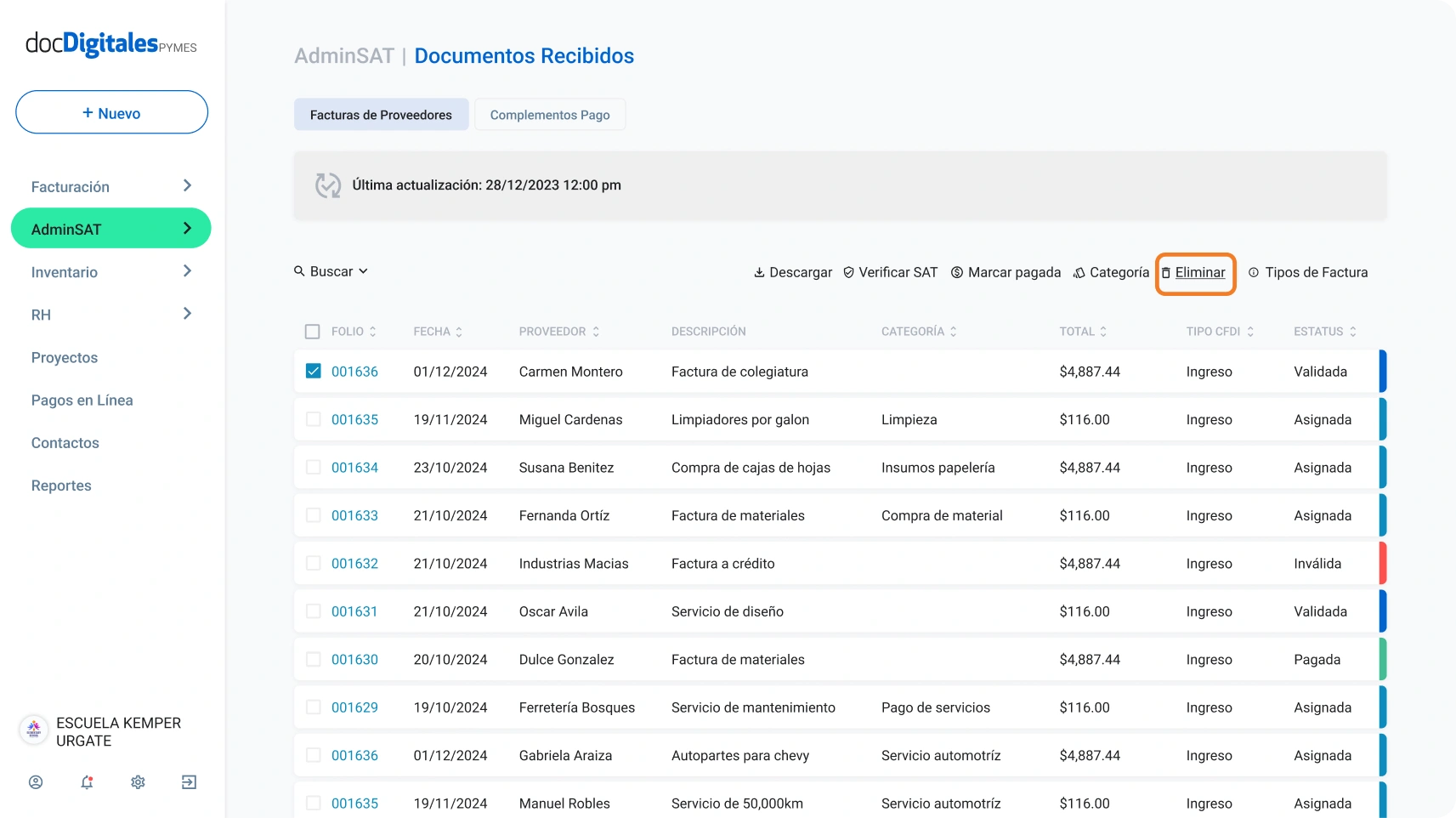Click the Inválida status on Industrias Macias row
Screen dimensions: 1456x818
pos(1317,564)
